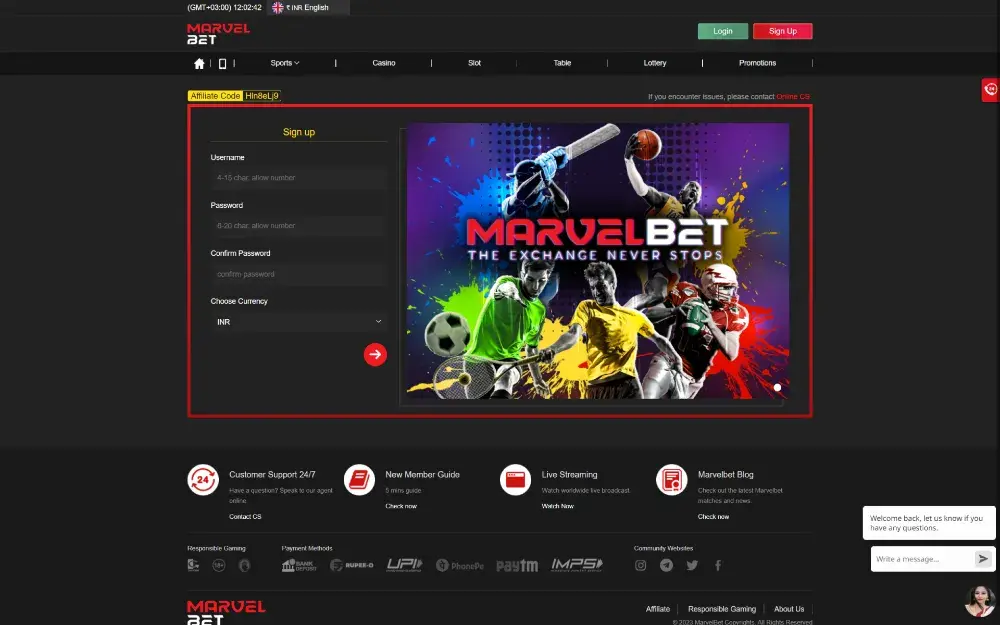
Task: Expand the Sports dropdown menu
Action: (284, 62)
